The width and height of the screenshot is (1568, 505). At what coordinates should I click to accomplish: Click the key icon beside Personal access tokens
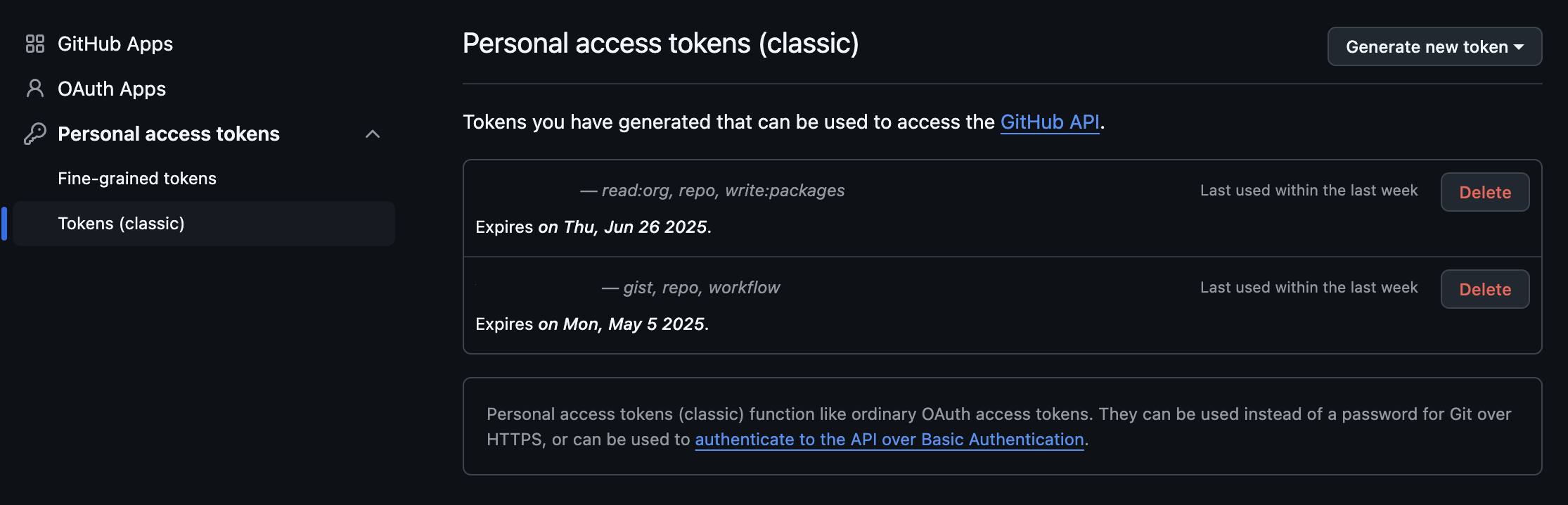(35, 134)
